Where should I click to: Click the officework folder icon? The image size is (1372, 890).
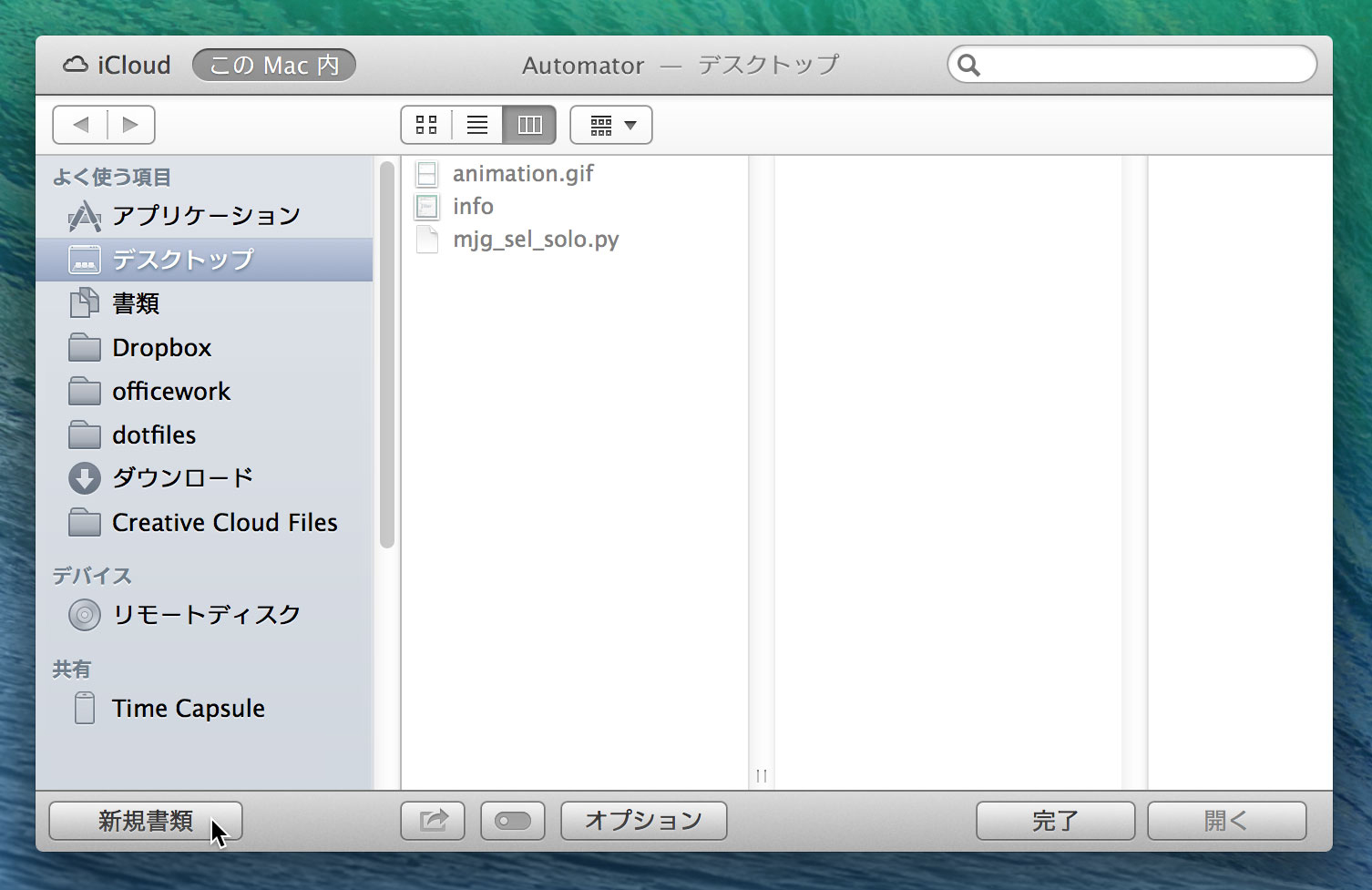[x=85, y=391]
